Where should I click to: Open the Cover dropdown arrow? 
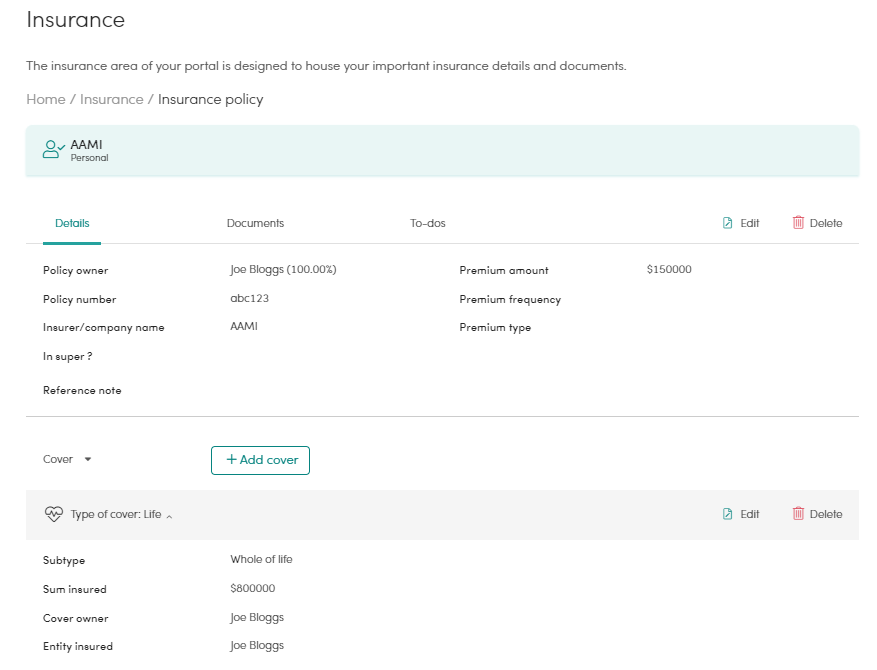tap(88, 459)
